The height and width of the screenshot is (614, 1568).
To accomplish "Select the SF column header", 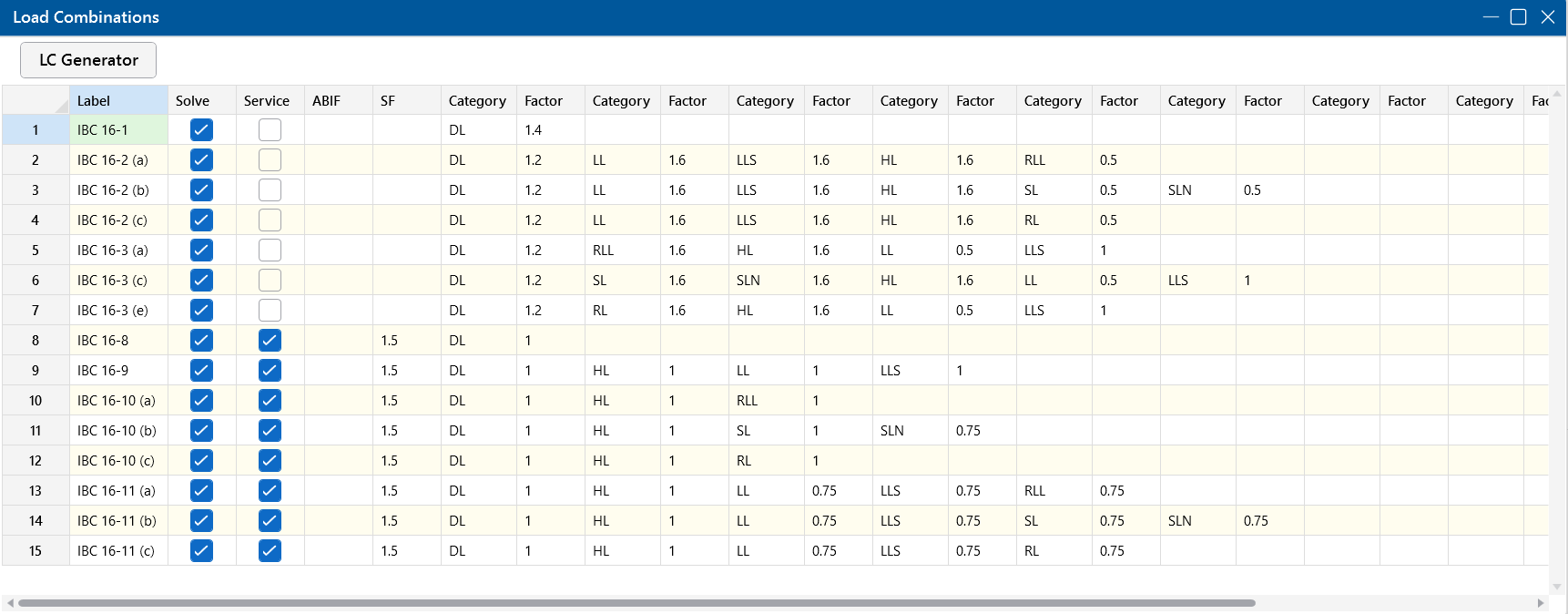I will [x=406, y=101].
